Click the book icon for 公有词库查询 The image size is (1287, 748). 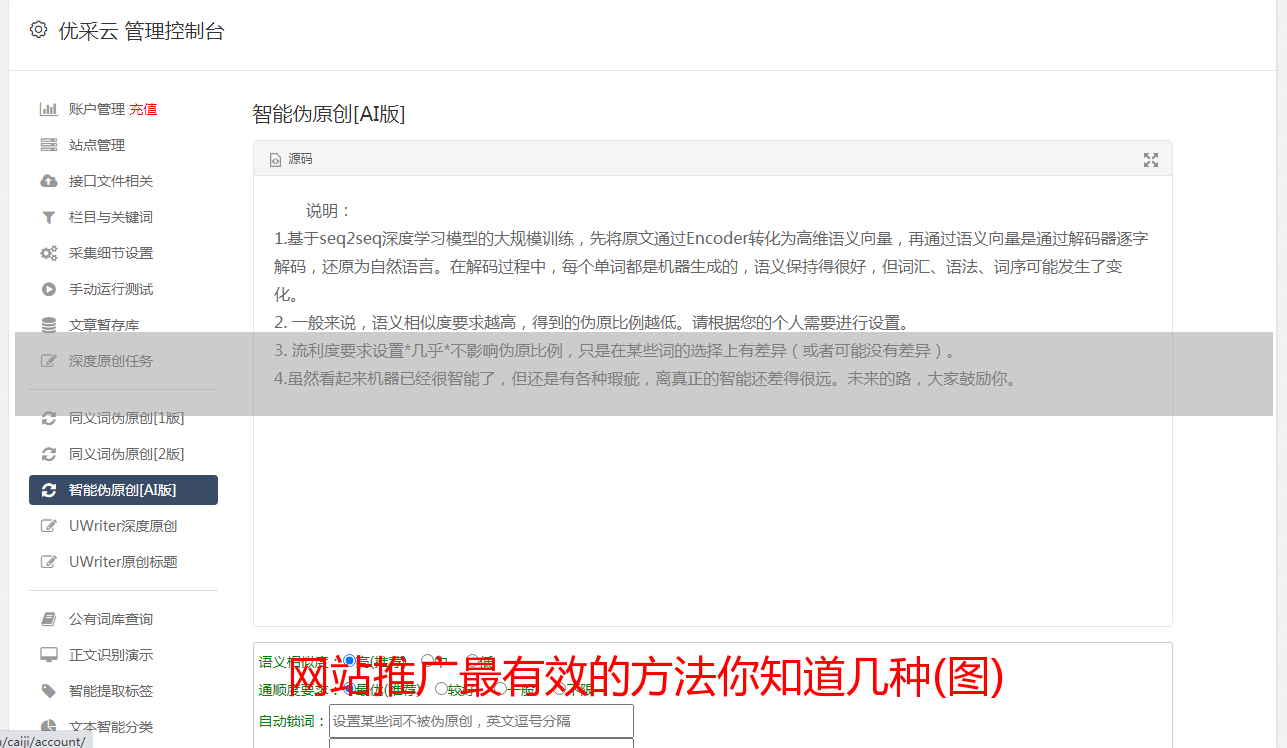48,619
